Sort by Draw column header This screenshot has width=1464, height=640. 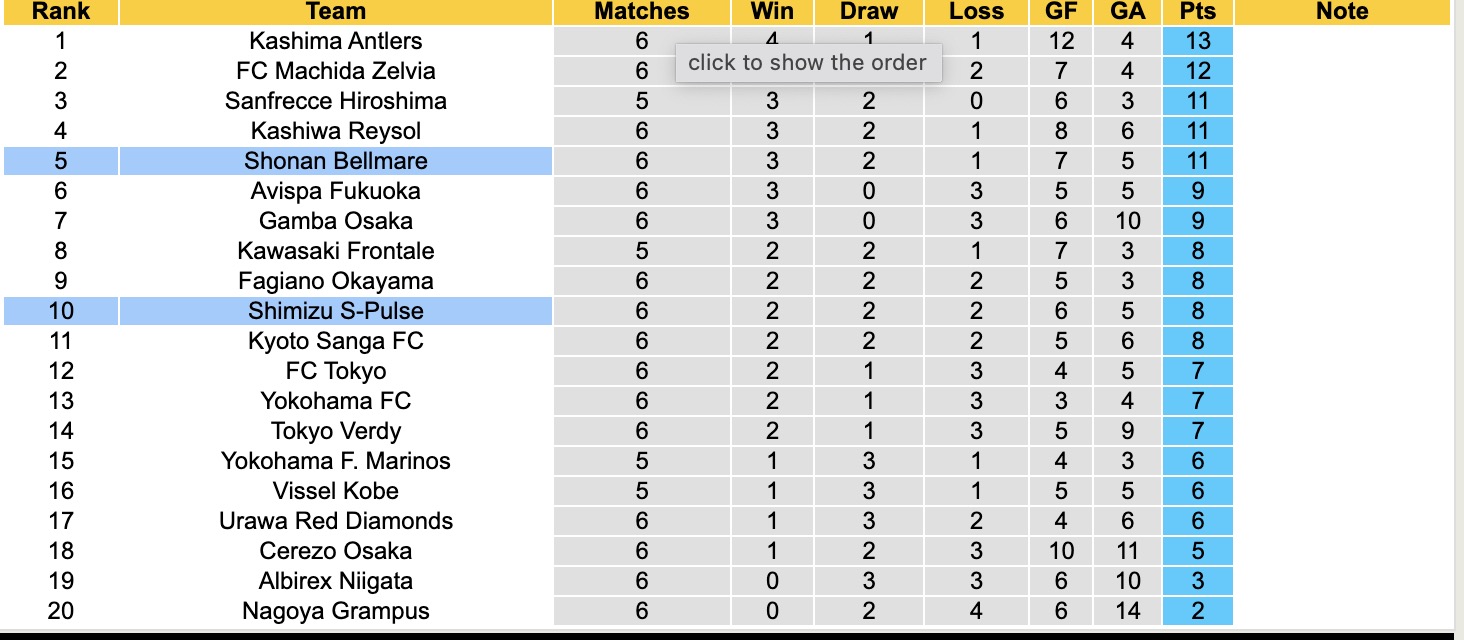(868, 12)
